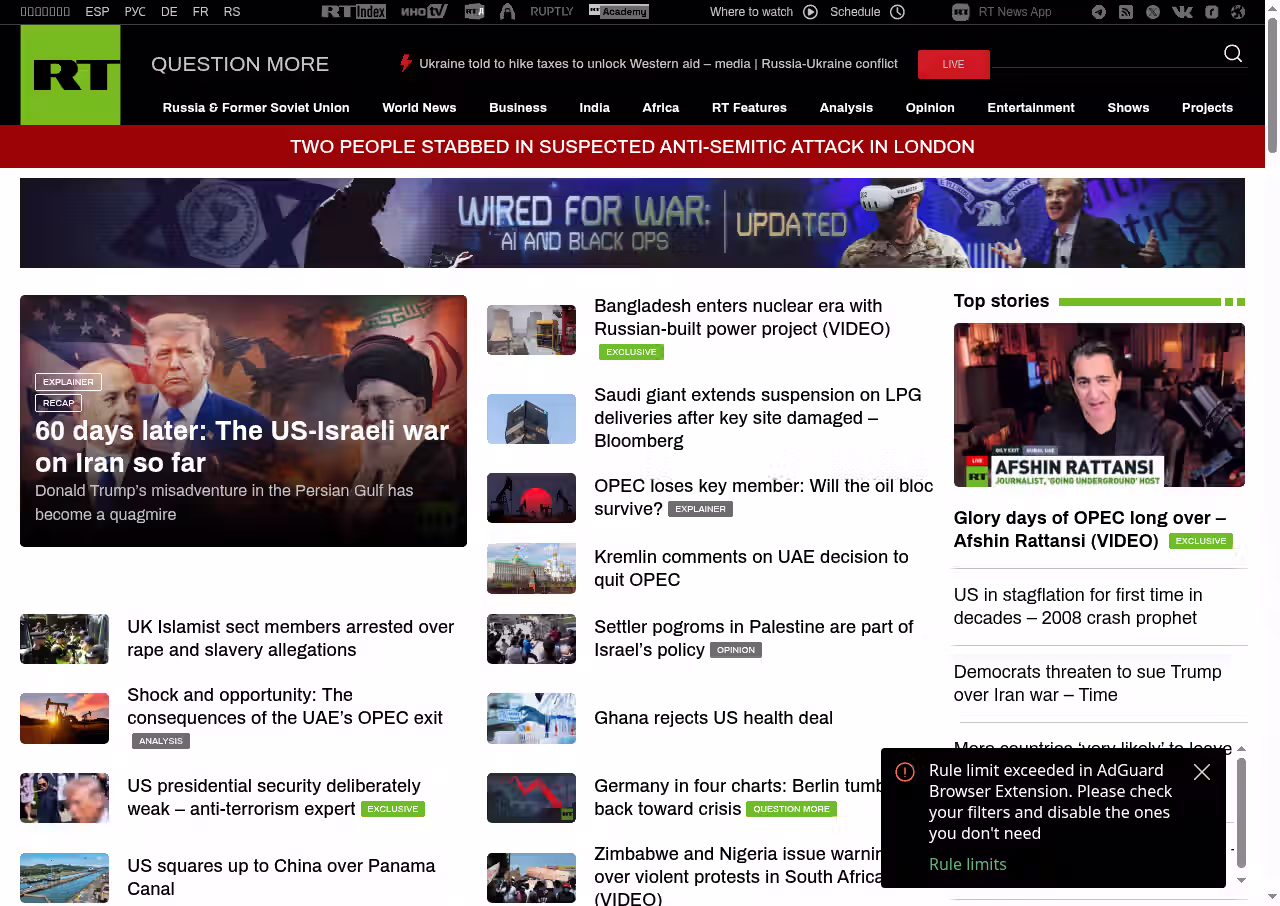Image resolution: width=1280 pixels, height=906 pixels.
Task: Open RT's X (Twitter) icon
Action: pyautogui.click(x=1153, y=12)
